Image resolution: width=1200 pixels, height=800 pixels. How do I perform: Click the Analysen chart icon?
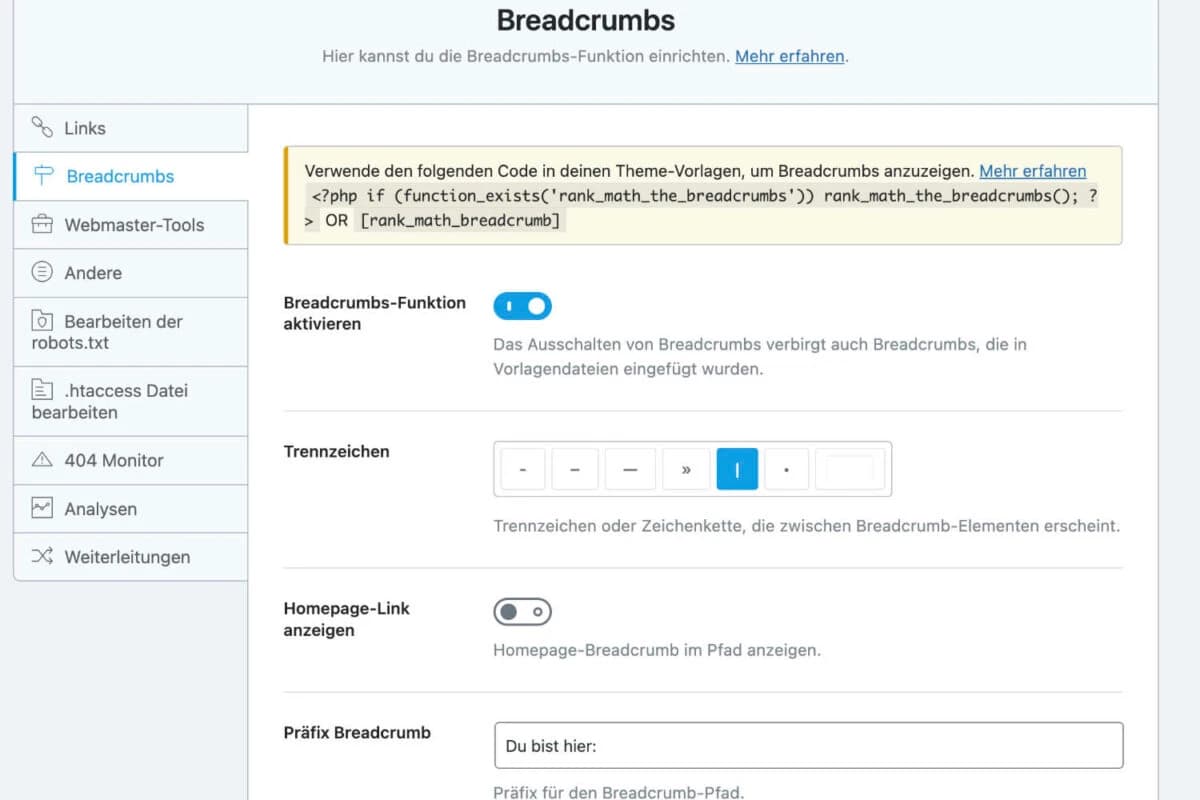click(42, 508)
